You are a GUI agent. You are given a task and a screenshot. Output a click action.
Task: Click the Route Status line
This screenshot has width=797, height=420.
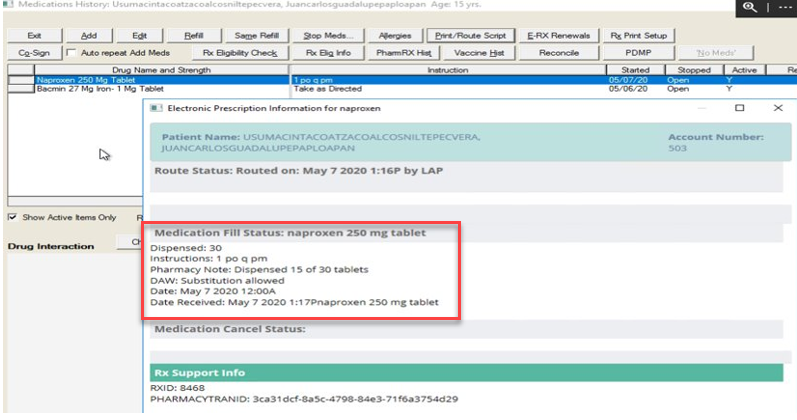point(298,171)
